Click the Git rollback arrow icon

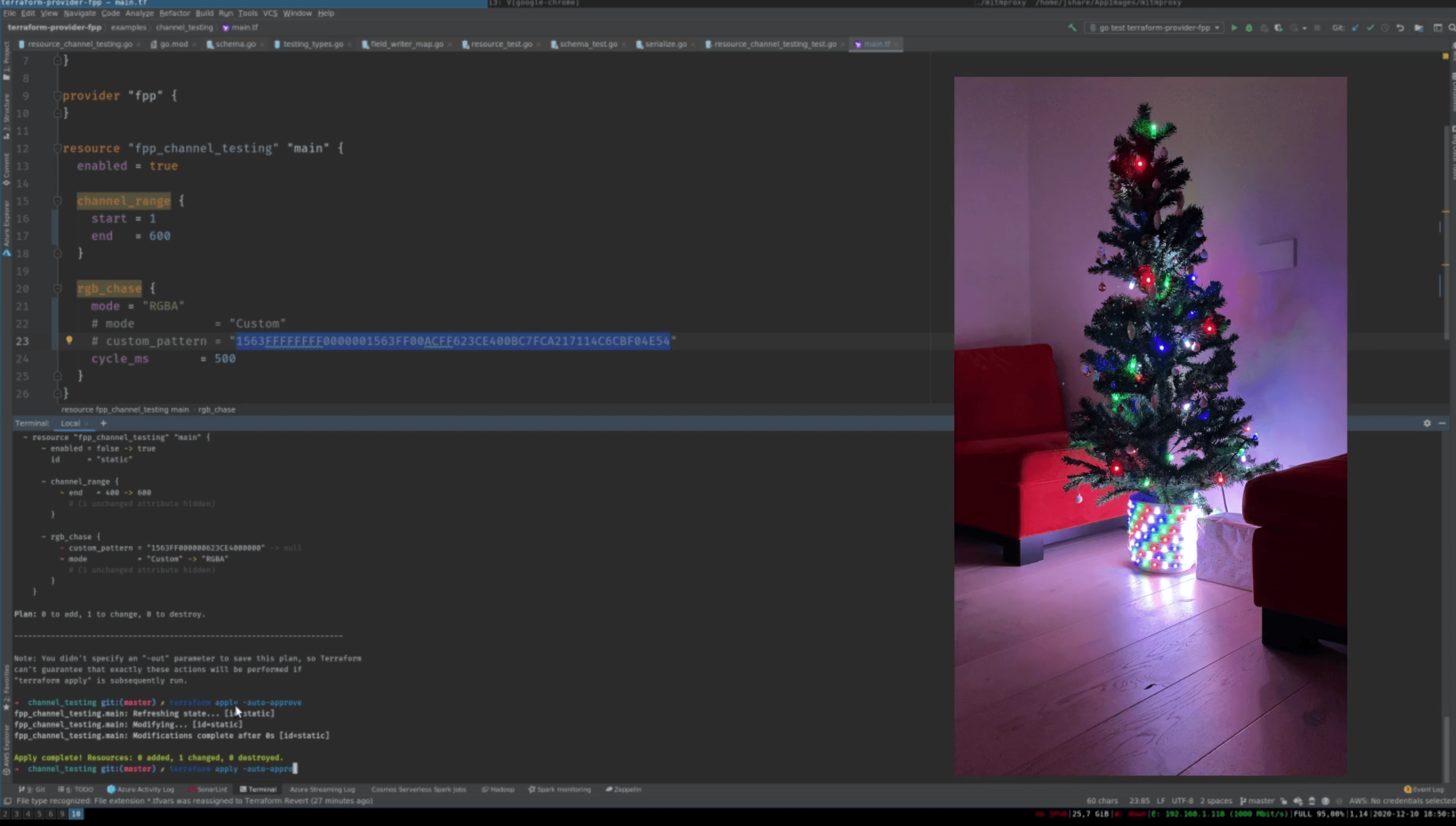click(x=1400, y=28)
